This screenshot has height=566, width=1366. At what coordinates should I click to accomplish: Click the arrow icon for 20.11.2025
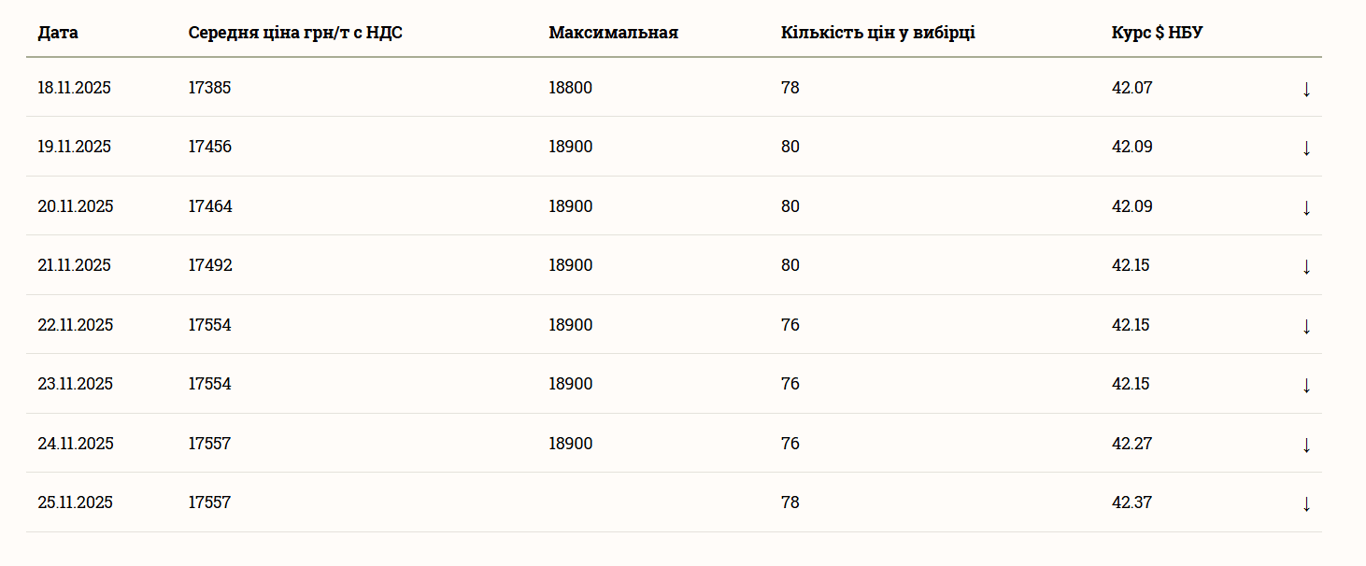point(1306,208)
